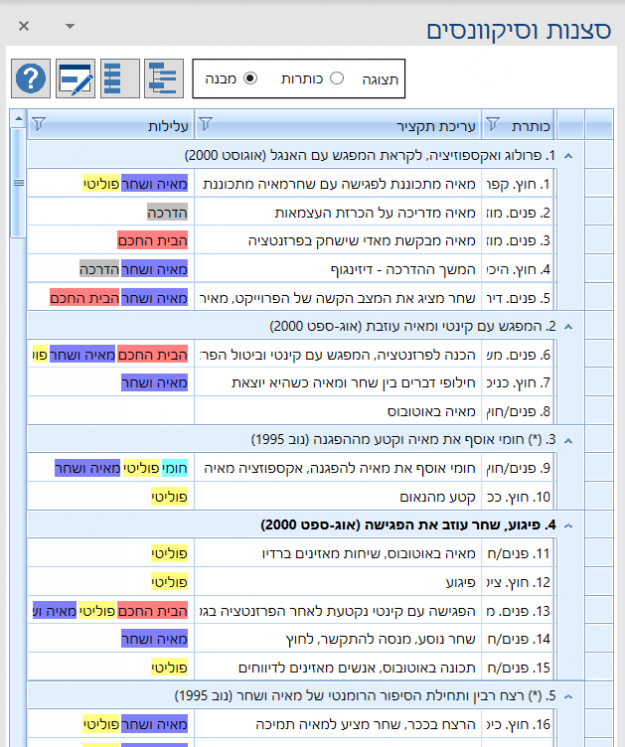Collapse sequence 2 המפגש עם קינטי

[568, 326]
